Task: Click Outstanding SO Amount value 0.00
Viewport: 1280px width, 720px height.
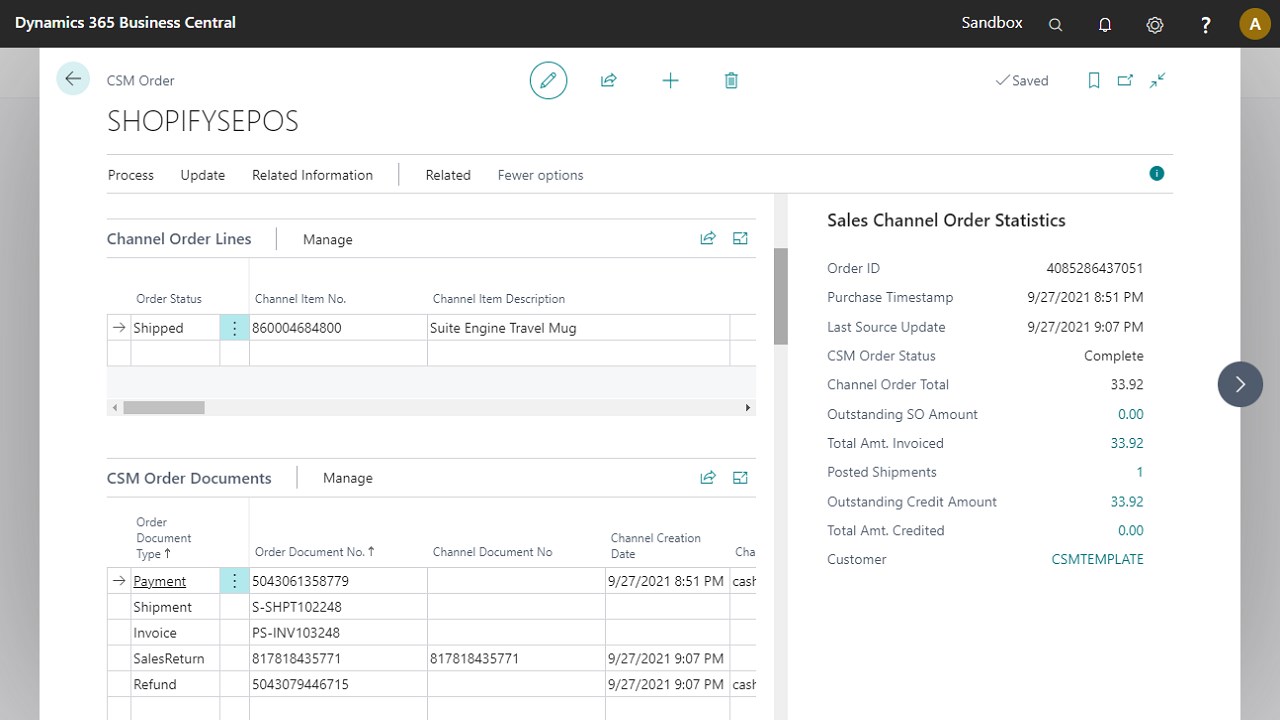Action: point(1131,414)
